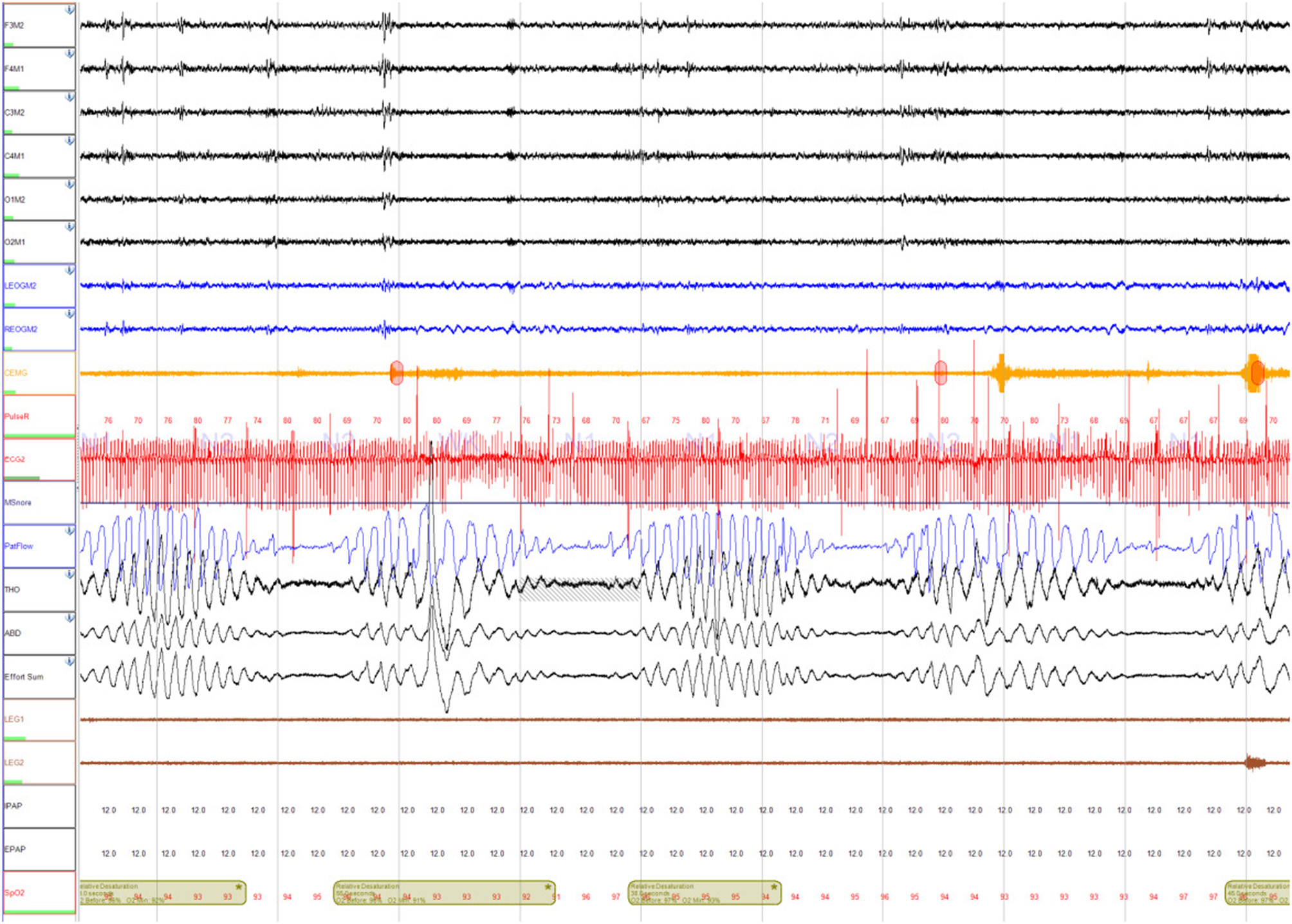Click star icon on first Relative Desaturation event
This screenshot has width=1292, height=924.
pos(239,887)
